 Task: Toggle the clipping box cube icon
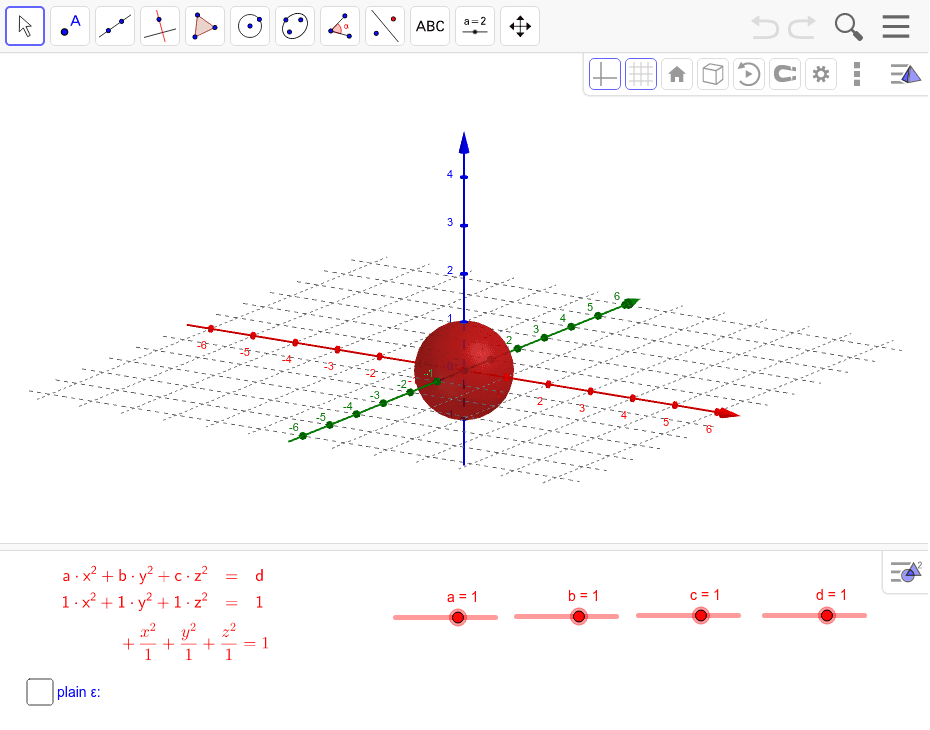tap(713, 74)
